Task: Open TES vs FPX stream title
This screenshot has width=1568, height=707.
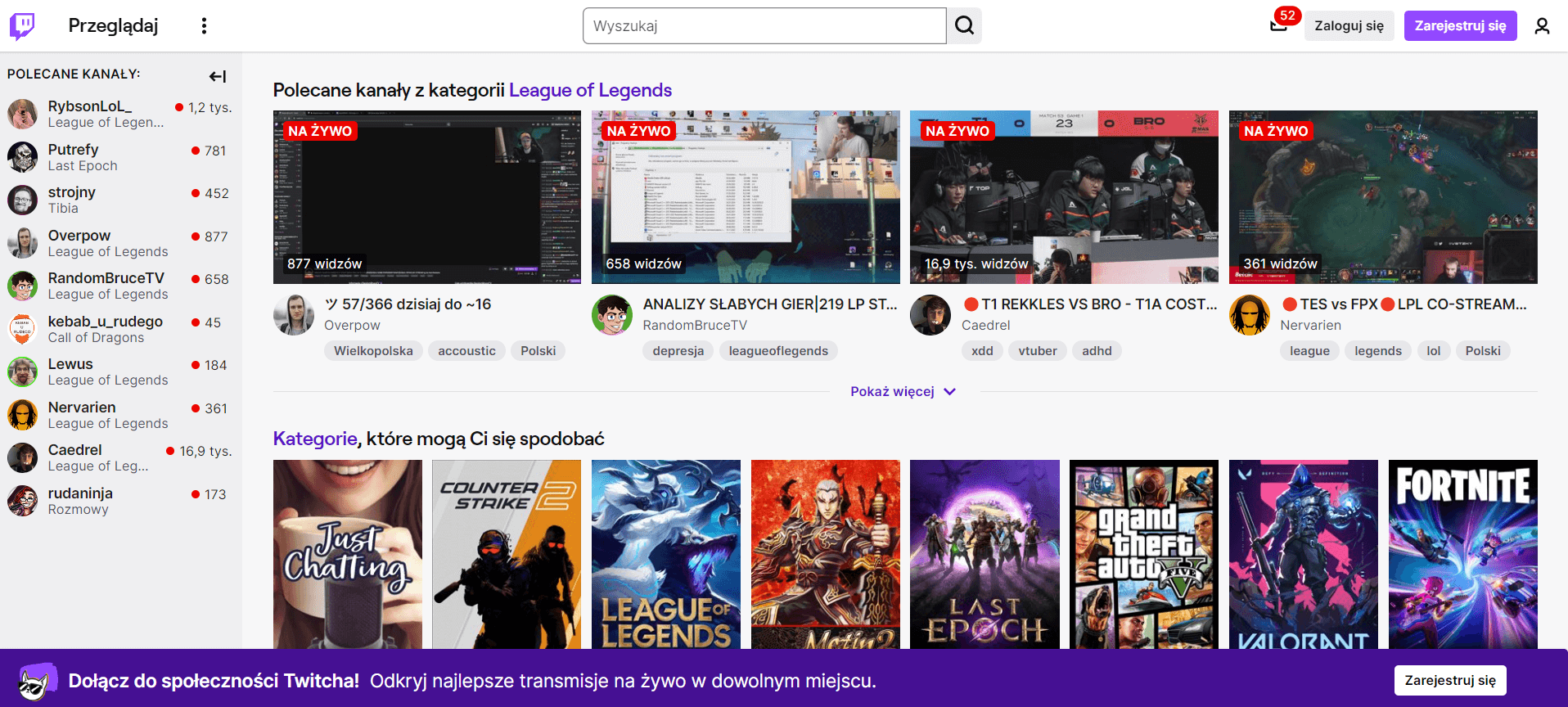Action: tap(1404, 304)
